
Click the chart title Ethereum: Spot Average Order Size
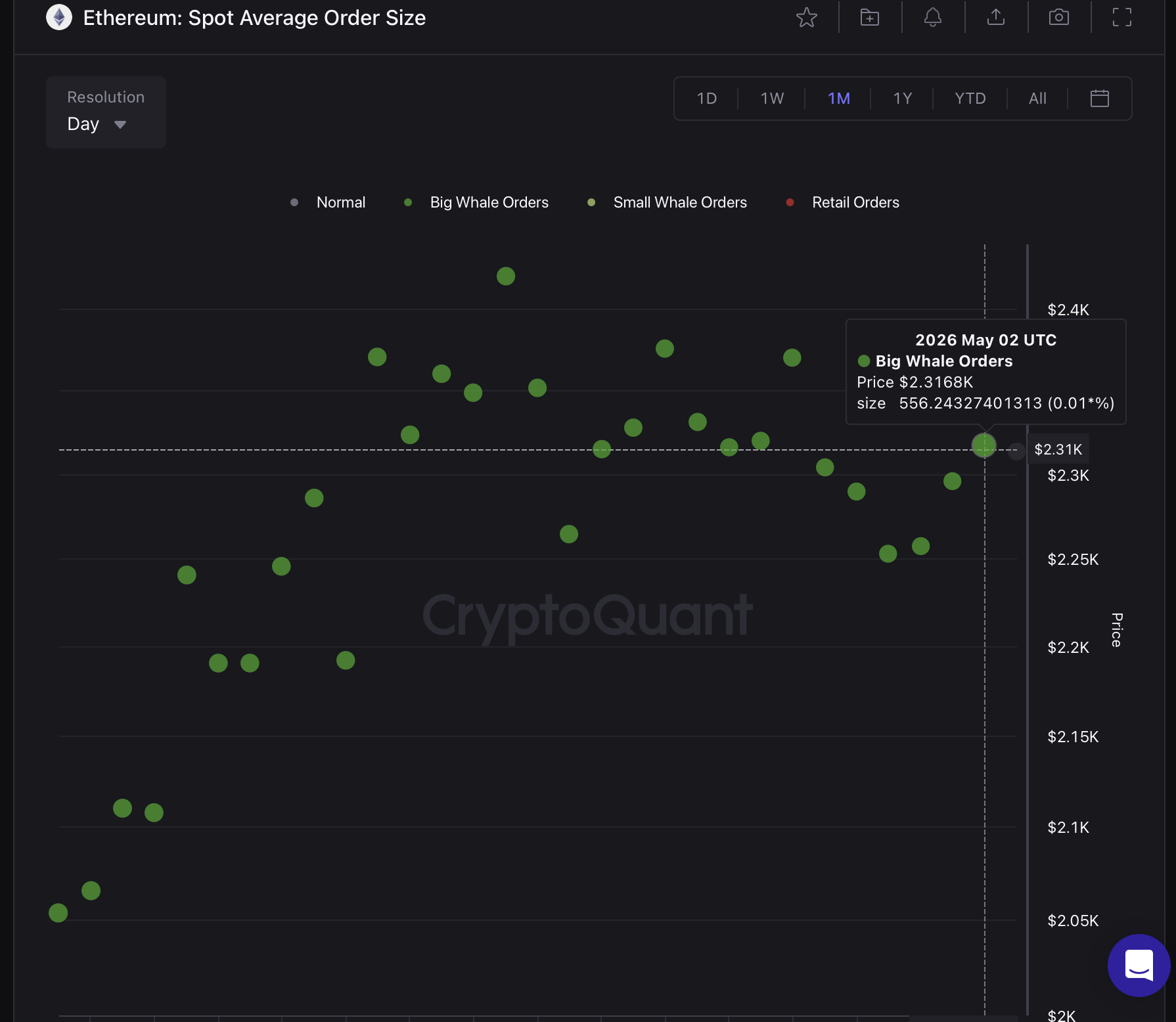254,18
